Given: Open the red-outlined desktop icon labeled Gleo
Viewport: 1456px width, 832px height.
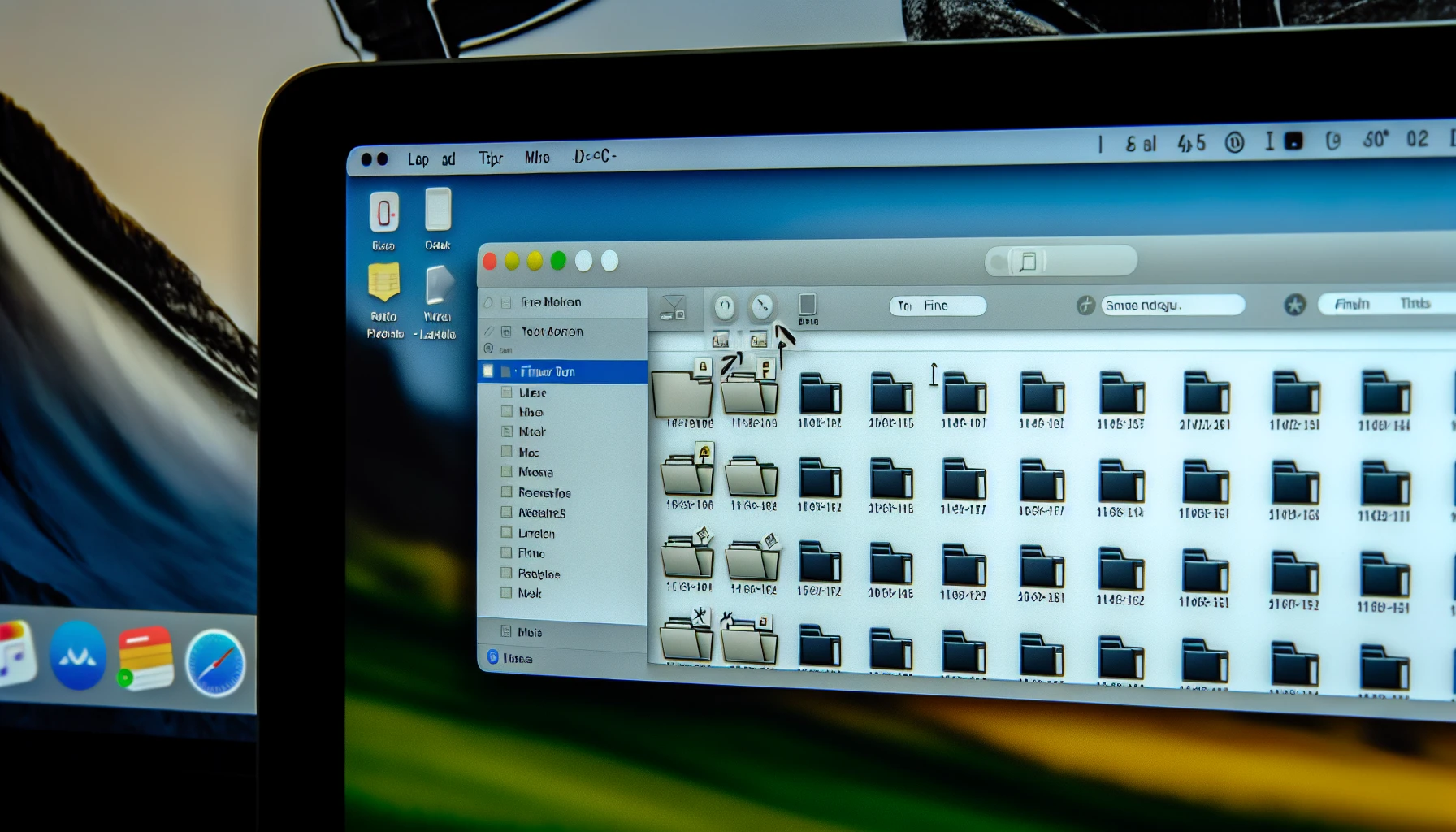Looking at the screenshot, I should (384, 213).
